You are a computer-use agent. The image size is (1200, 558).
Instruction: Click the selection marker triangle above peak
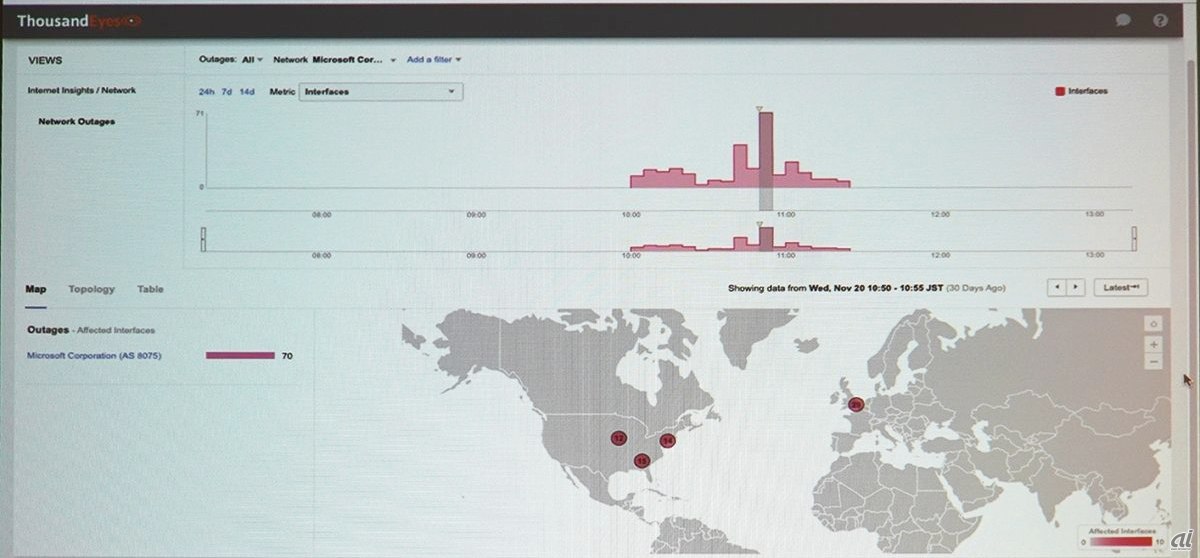coord(760,108)
